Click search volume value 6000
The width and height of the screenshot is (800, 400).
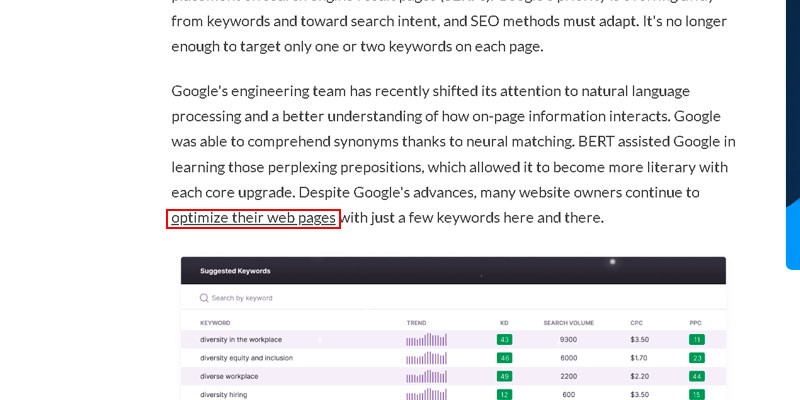(568, 358)
